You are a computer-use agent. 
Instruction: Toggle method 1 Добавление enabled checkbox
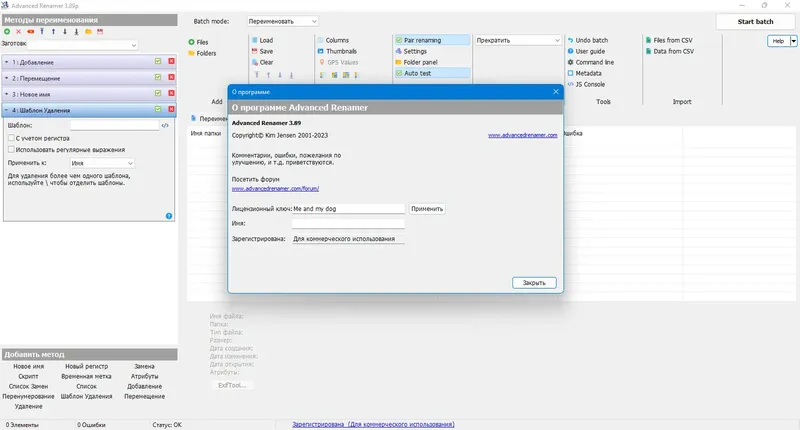click(158, 61)
